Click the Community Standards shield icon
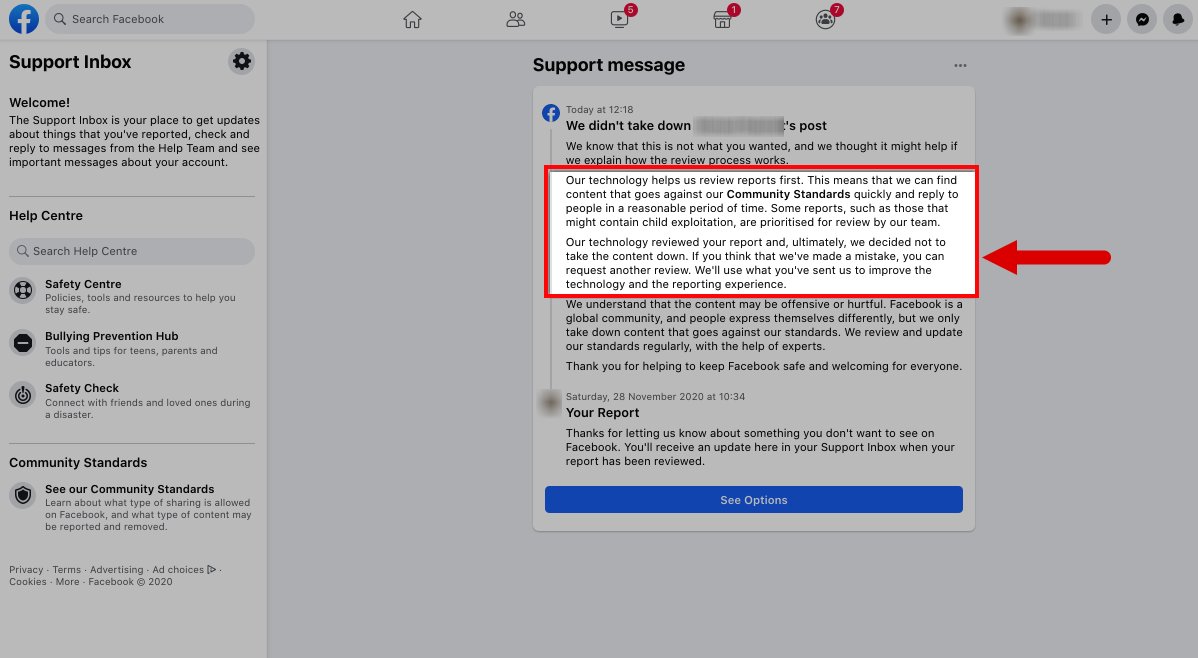Screen dimensions: 1198x658 [23, 495]
